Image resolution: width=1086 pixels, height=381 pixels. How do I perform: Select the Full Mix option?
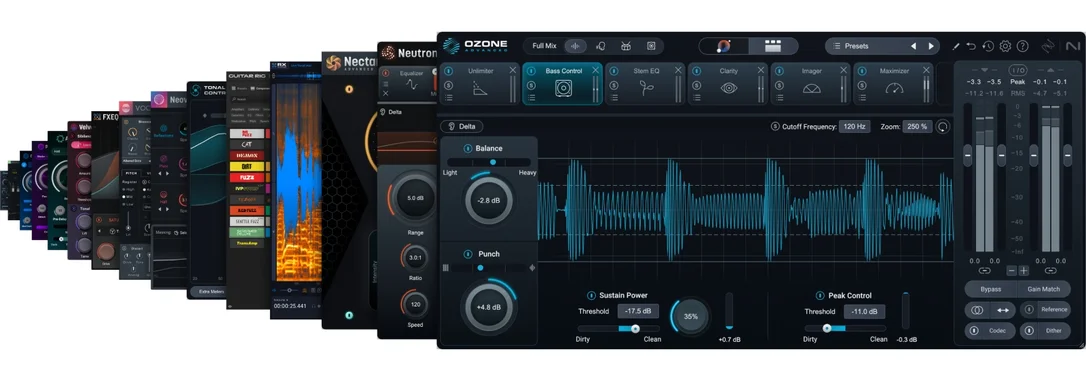(x=544, y=46)
